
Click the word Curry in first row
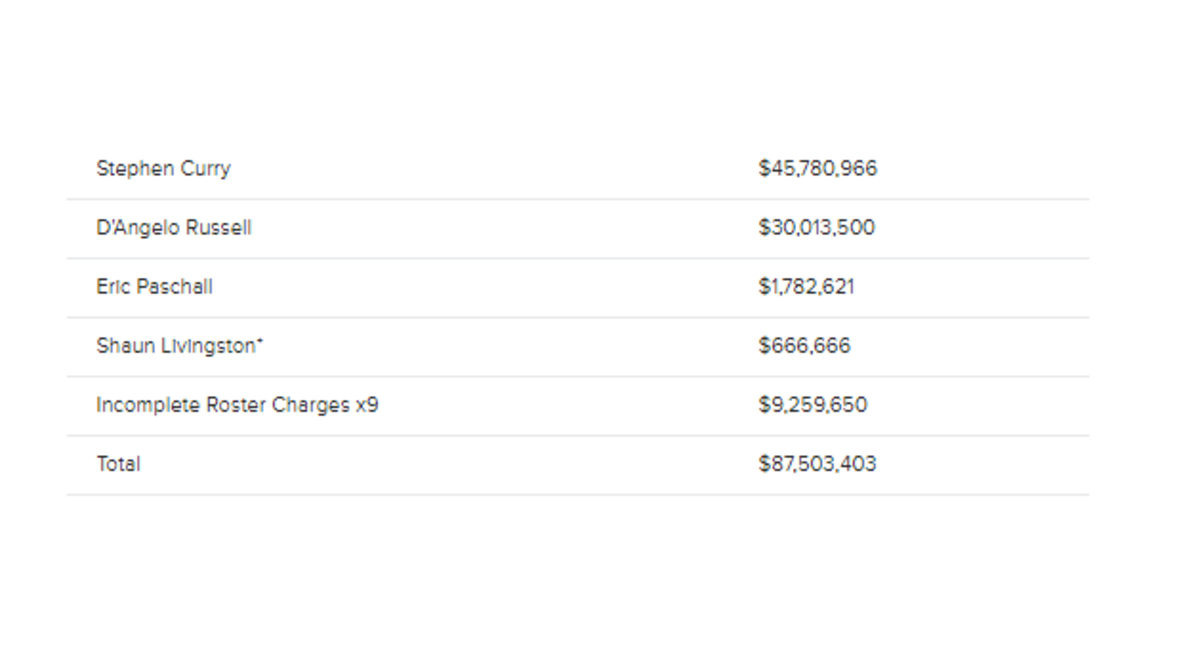(205, 169)
